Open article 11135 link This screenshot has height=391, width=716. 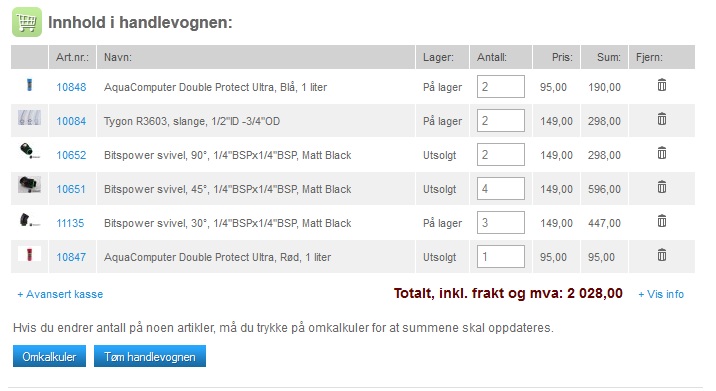coord(70,223)
